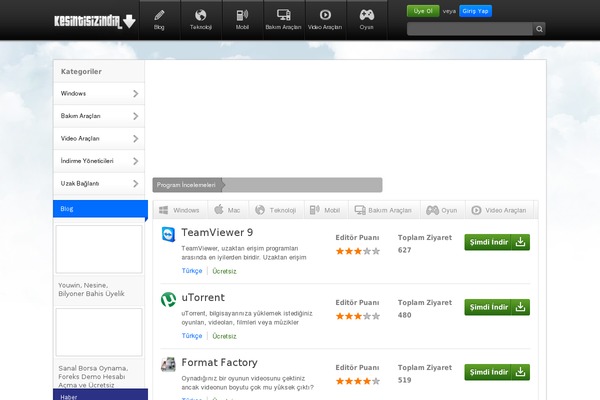Click the Türkçe link under TeamViewer 9
Screen dimensions: 600x400
point(192,271)
